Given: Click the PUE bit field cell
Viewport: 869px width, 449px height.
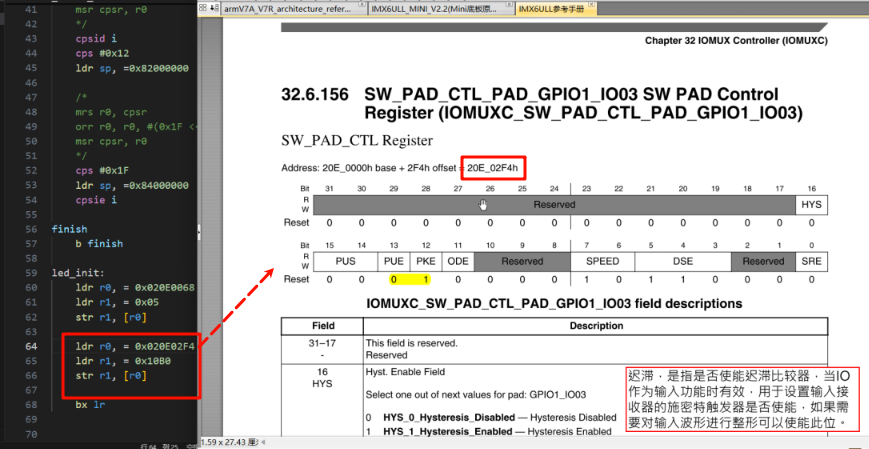Looking at the screenshot, I should (x=393, y=261).
